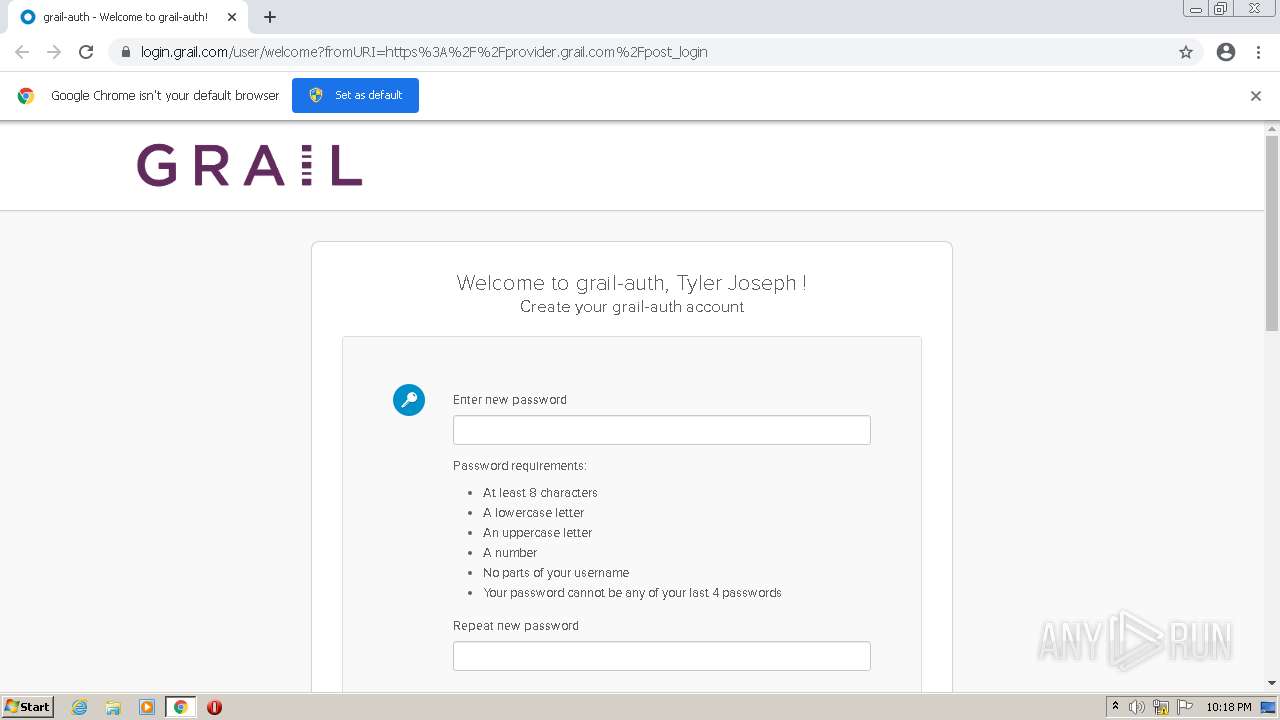
Task: Focus the Repeat new password field
Action: point(662,656)
